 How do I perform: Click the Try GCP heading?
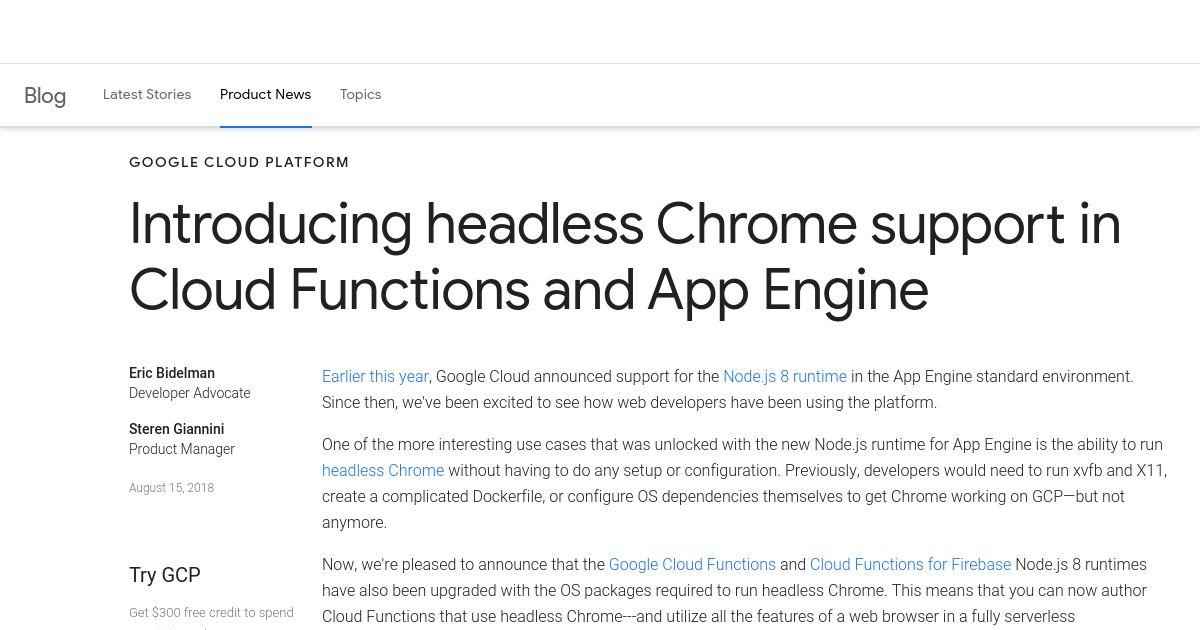coord(165,575)
